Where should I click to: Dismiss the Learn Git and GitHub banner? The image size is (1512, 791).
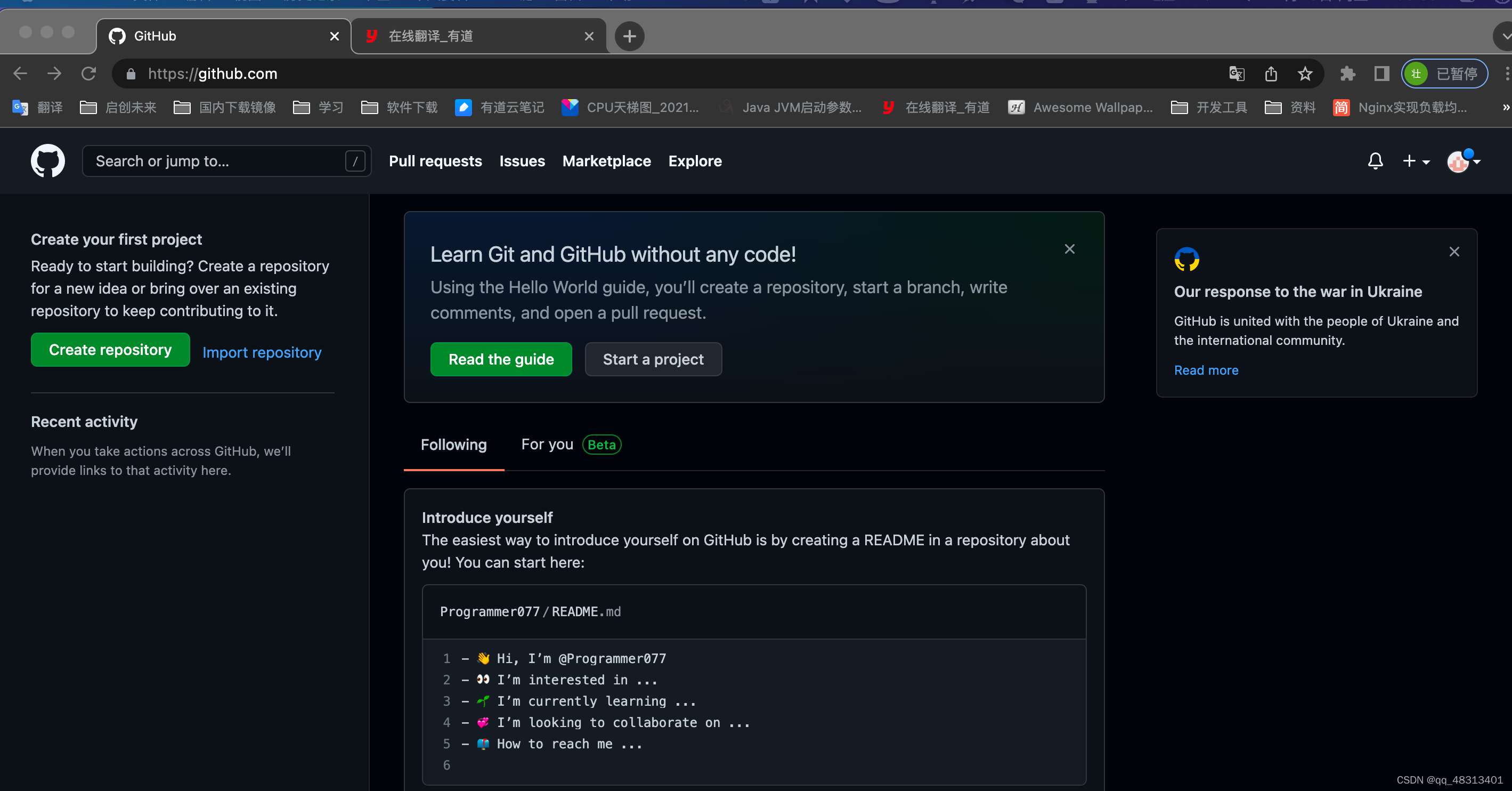pyautogui.click(x=1069, y=249)
